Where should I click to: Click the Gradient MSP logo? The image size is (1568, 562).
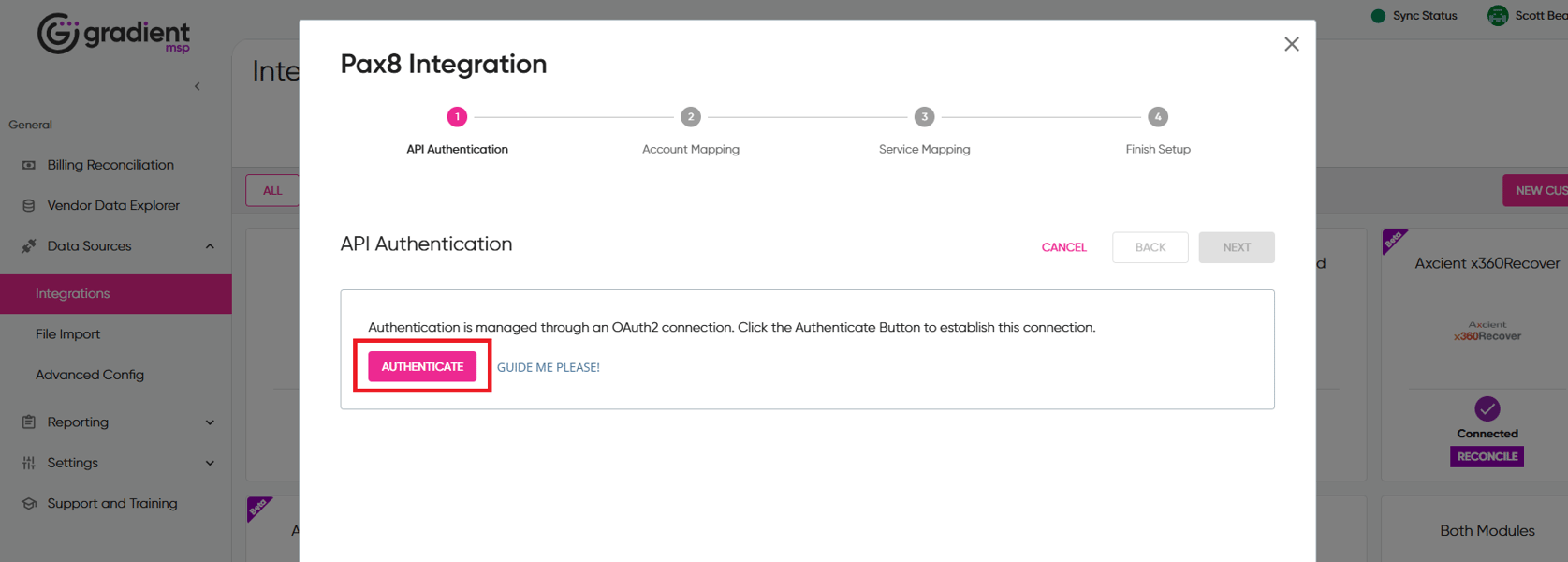coord(112,34)
